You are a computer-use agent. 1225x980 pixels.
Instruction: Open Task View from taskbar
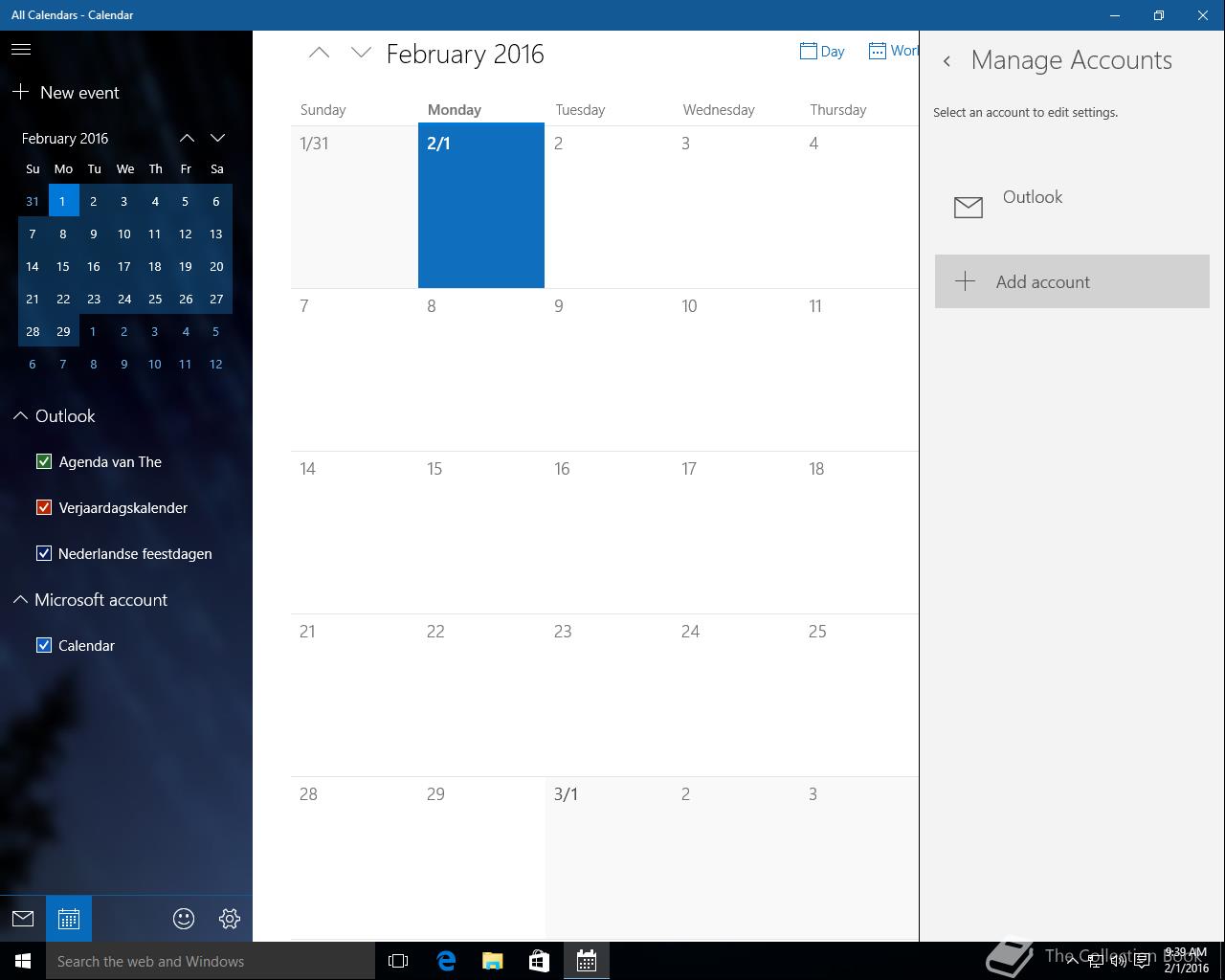pos(398,961)
